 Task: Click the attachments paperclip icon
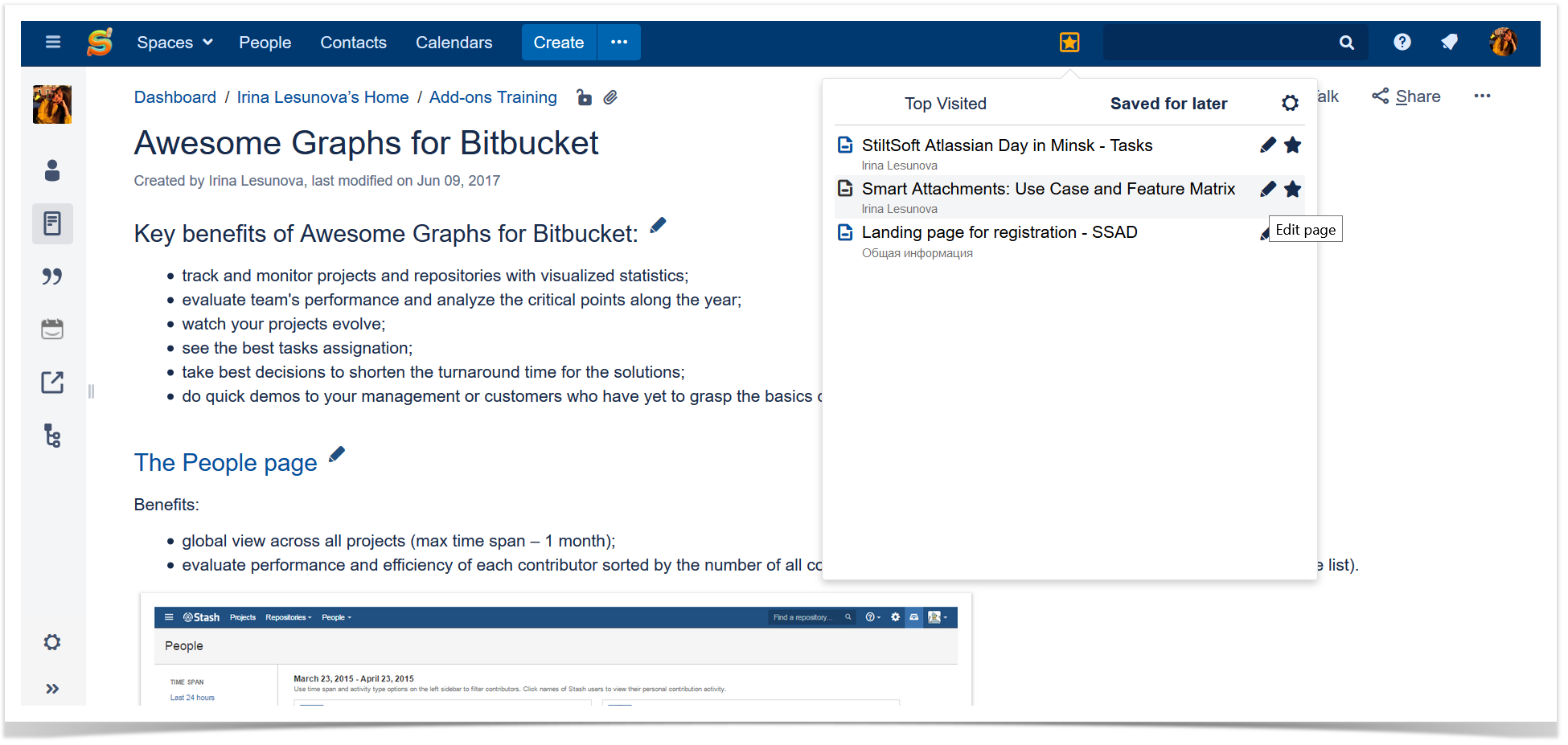coord(610,97)
